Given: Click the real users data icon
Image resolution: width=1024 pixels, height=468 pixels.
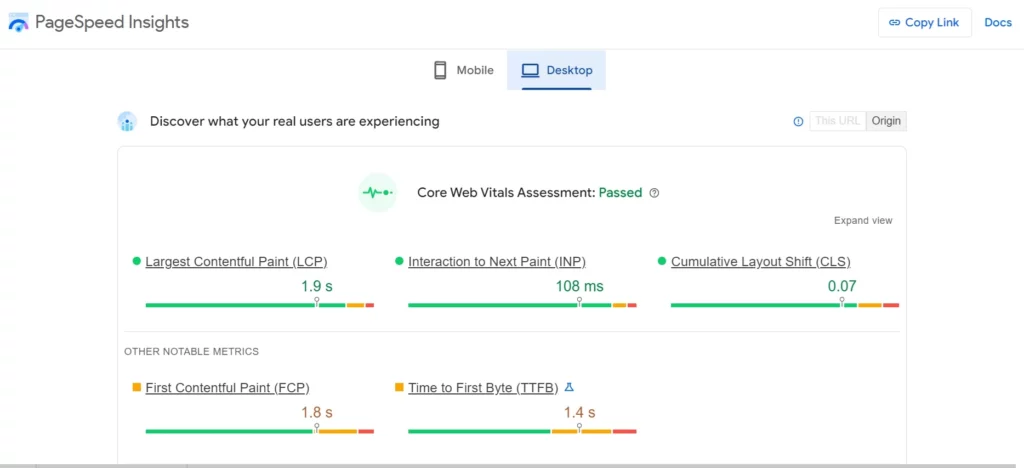Looking at the screenshot, I should pyautogui.click(x=127, y=121).
